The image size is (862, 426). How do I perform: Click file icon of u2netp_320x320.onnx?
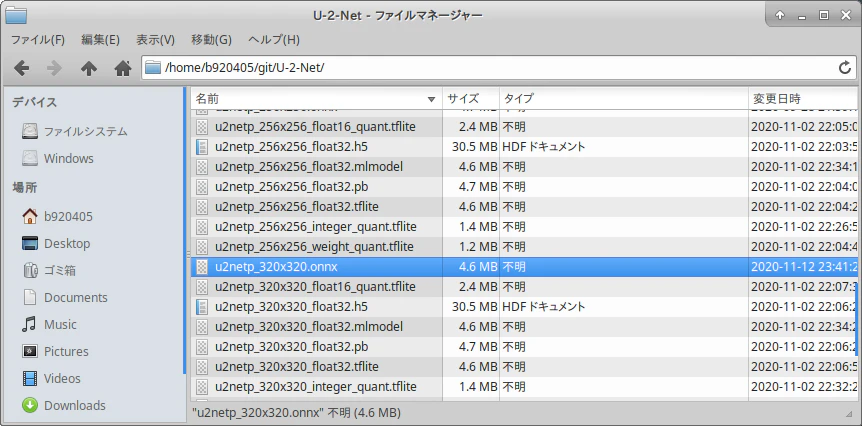coord(202,267)
